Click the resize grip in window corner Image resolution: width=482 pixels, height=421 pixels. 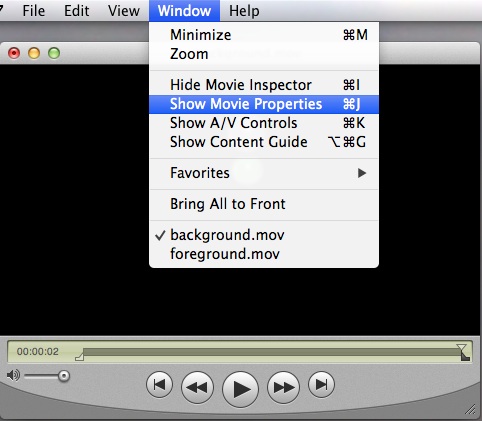pos(471,409)
